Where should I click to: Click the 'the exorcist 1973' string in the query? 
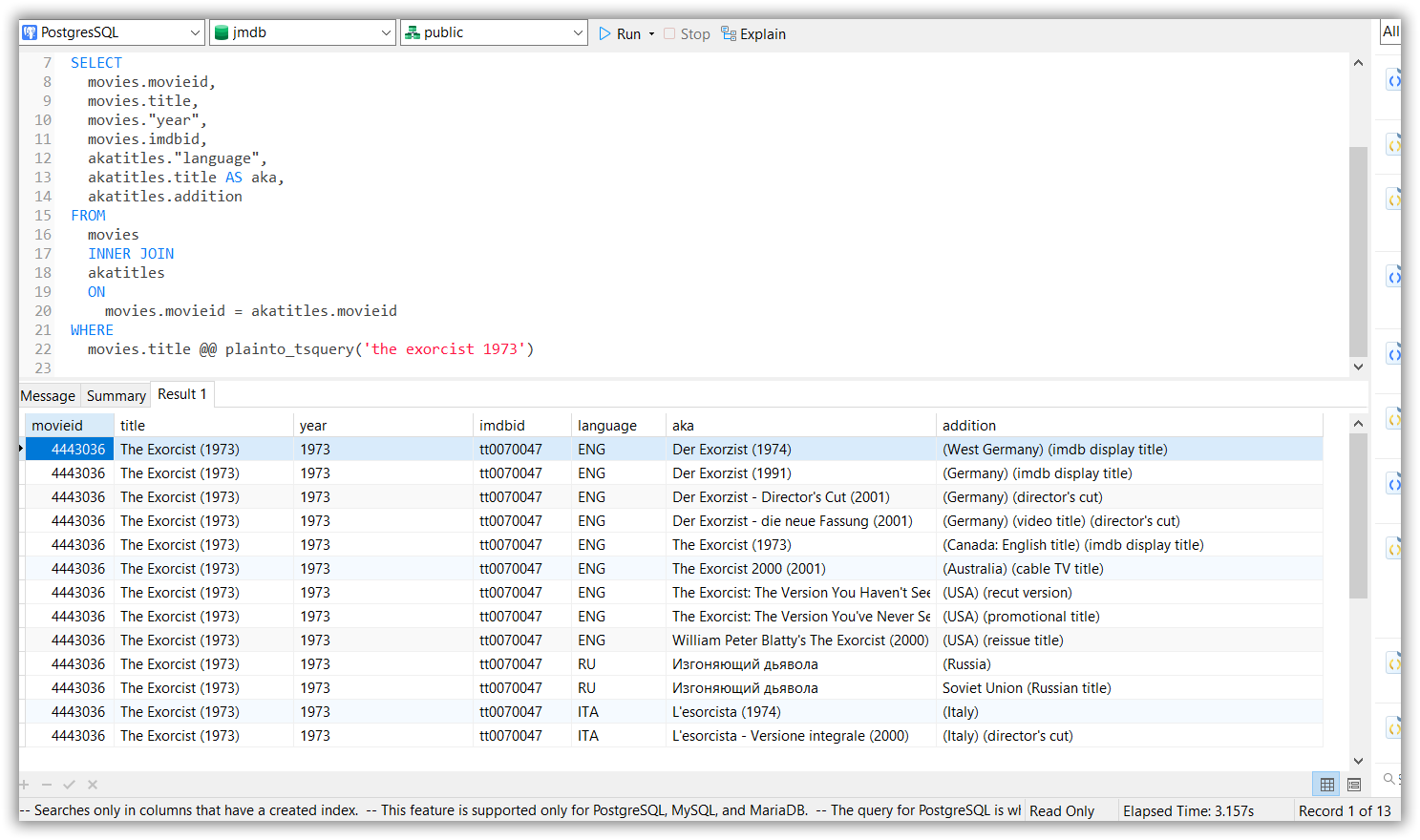(444, 349)
